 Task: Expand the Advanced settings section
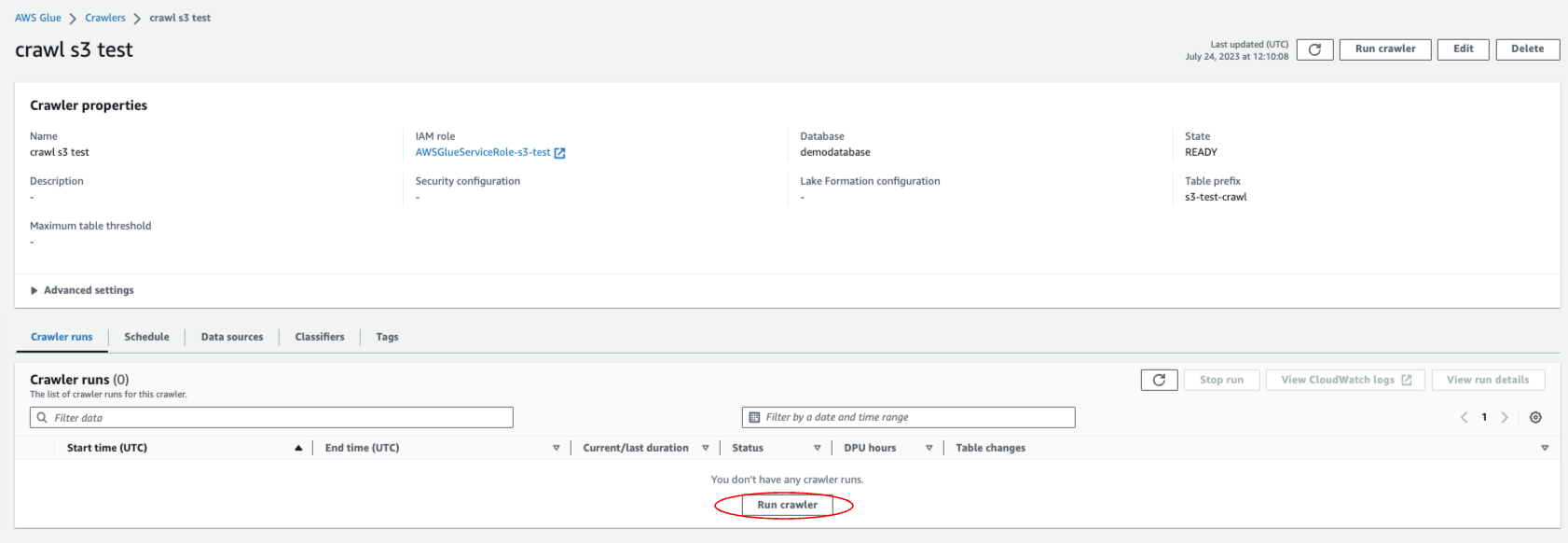click(34, 290)
